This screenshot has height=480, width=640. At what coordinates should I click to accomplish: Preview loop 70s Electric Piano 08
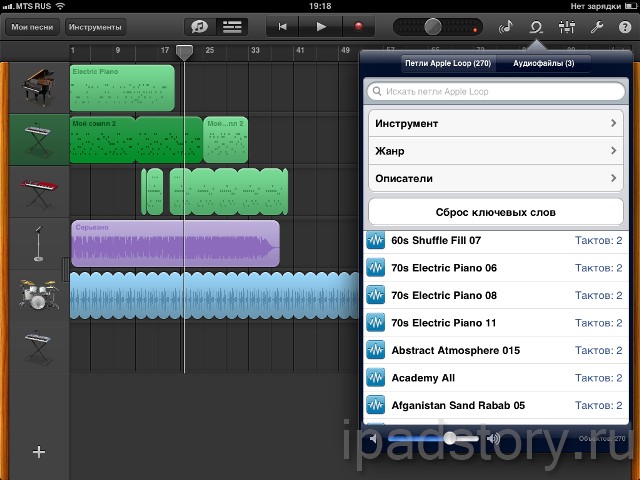[496, 295]
